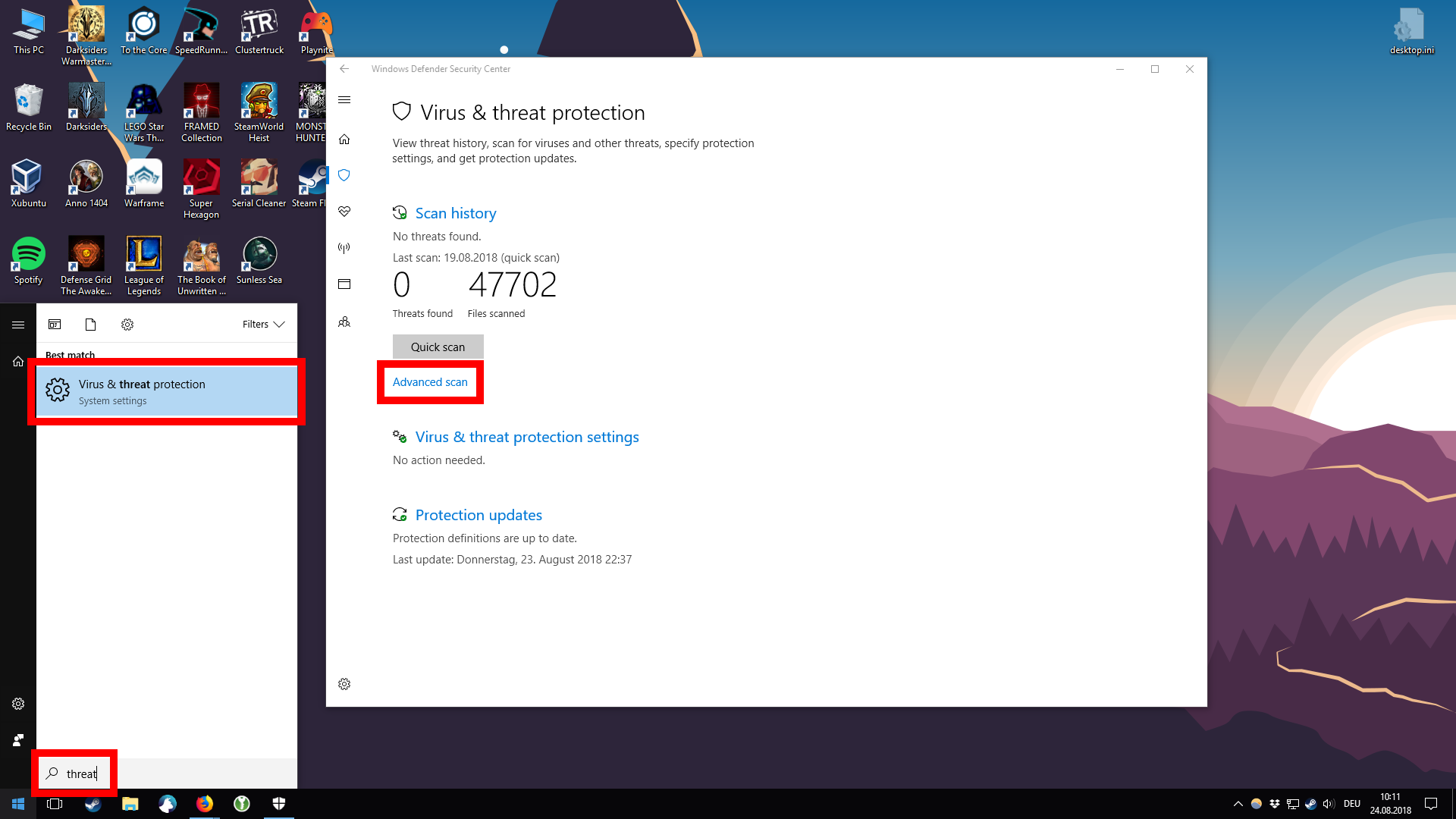Viewport: 1456px width, 819px height.
Task: Expand Start search hamburger menu
Action: pos(18,325)
